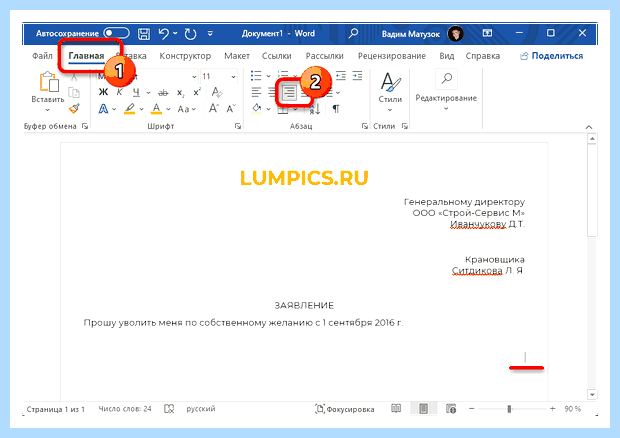Image resolution: width=620 pixels, height=438 pixels.
Task: Increase paragraph indent
Action: click(357, 76)
